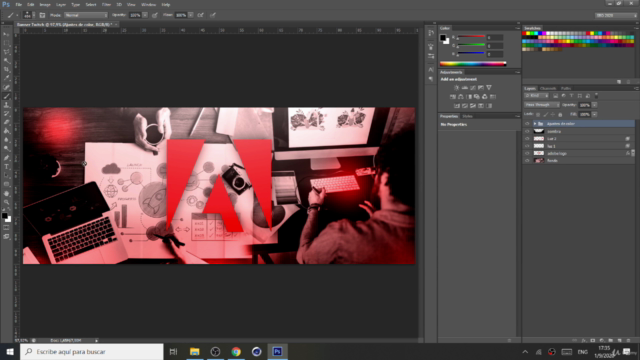Pick a color from the spectrum bar

coord(473,64)
